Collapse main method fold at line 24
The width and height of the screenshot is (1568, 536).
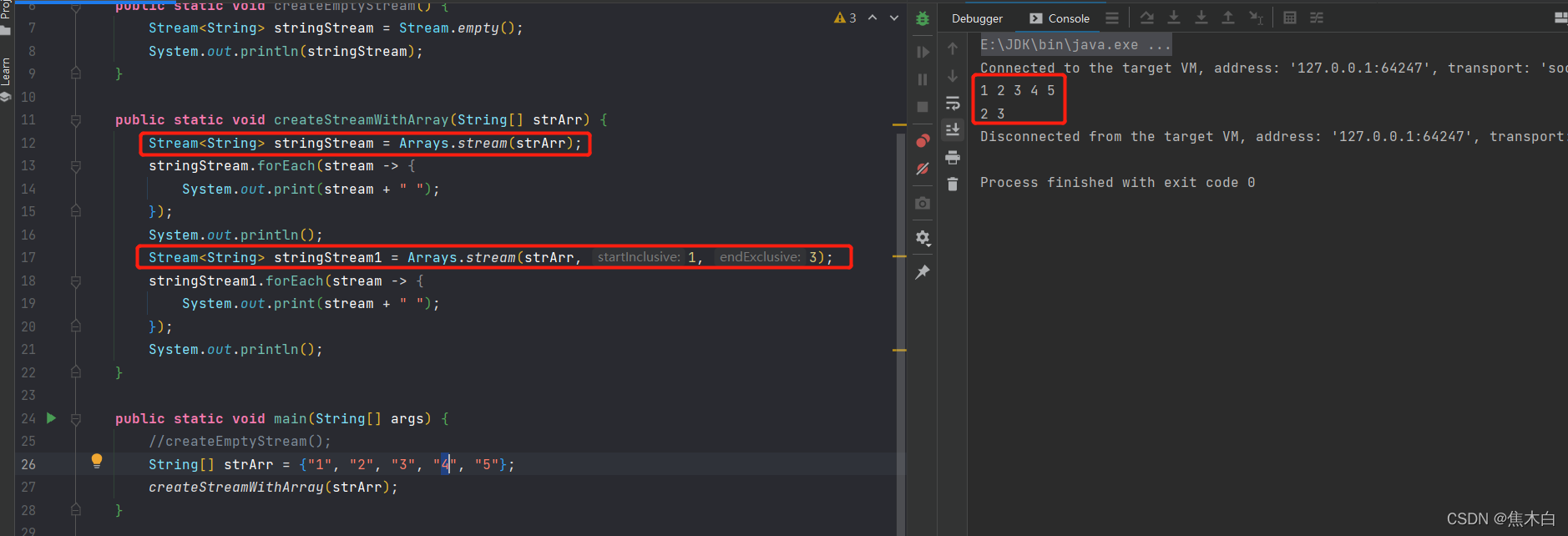76,419
